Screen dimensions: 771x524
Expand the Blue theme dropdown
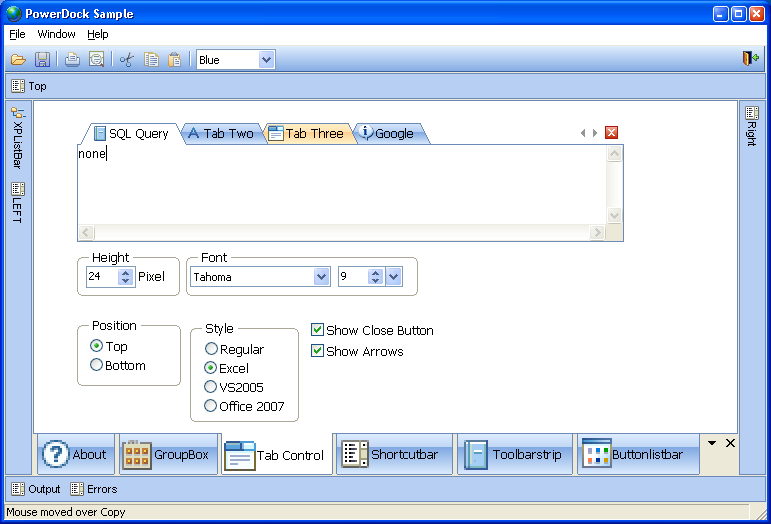coord(267,59)
